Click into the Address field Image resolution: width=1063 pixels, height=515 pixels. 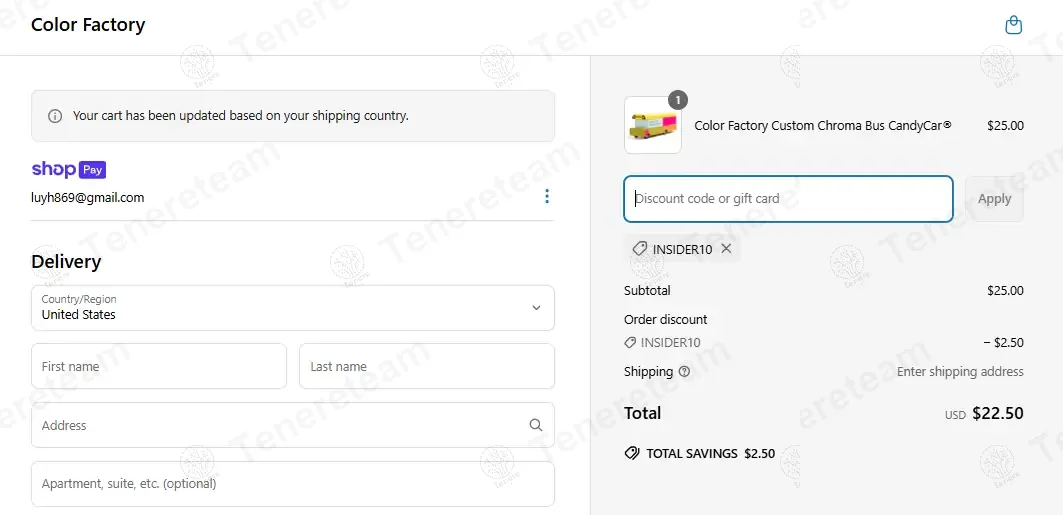(280, 425)
